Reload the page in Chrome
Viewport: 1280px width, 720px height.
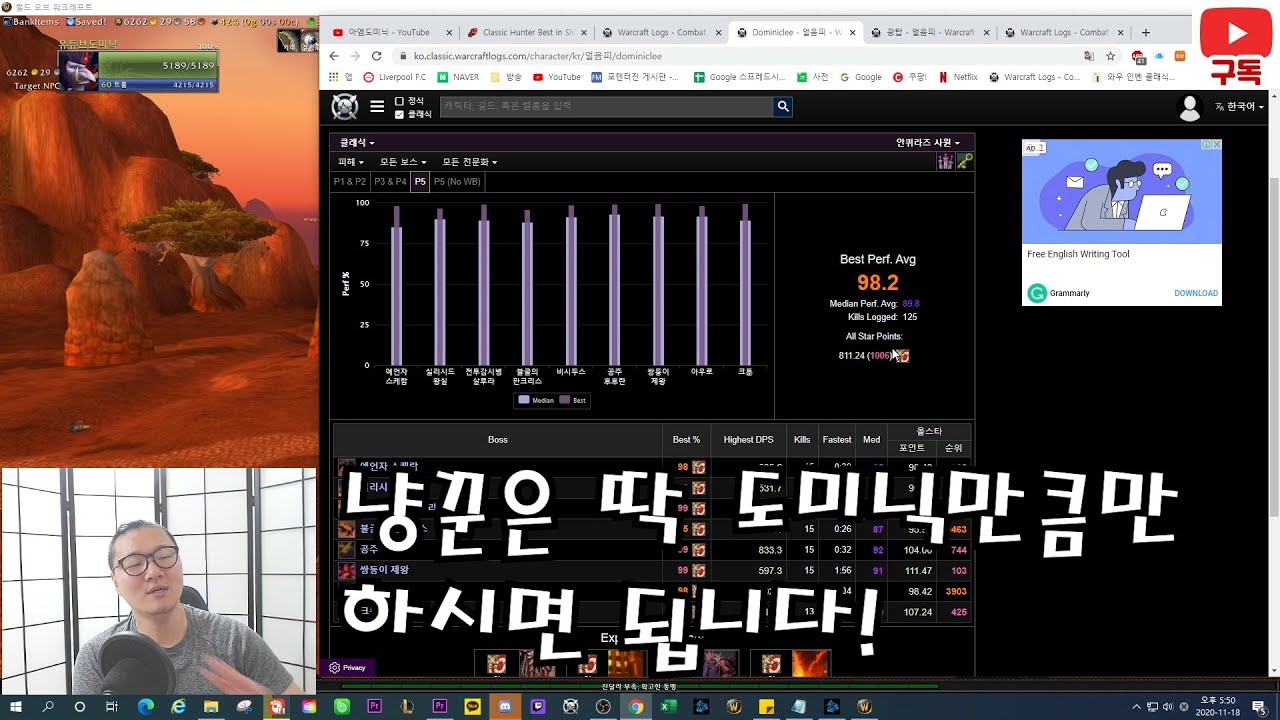pos(377,56)
